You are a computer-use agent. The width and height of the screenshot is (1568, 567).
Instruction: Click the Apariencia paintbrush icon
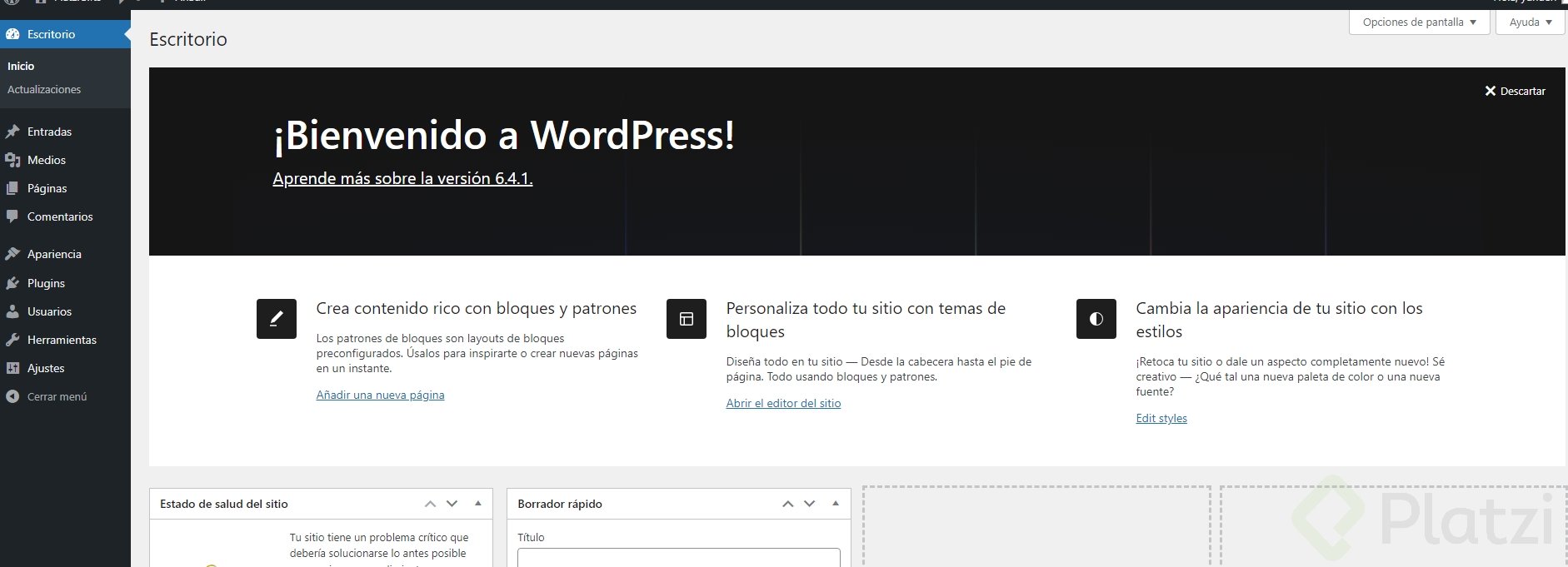[12, 254]
